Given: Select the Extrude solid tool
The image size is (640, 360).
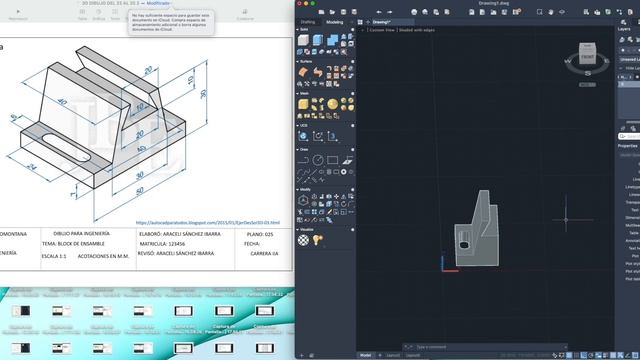Looking at the screenshot, I should [318, 40].
